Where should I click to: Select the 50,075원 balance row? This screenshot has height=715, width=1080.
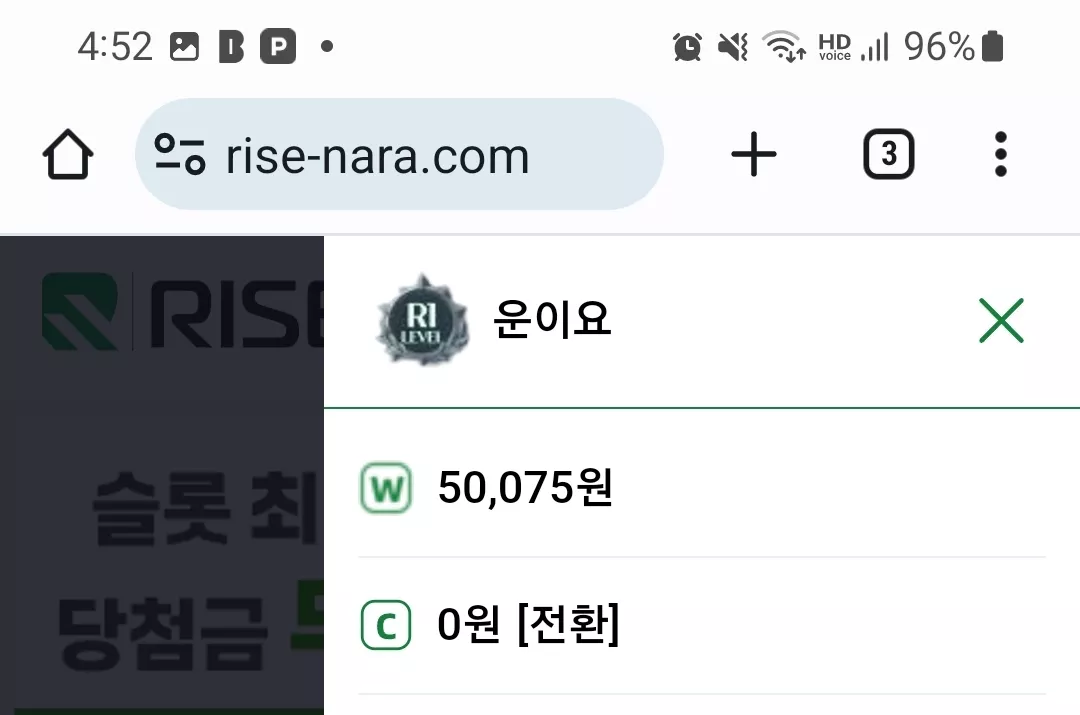[x=702, y=488]
